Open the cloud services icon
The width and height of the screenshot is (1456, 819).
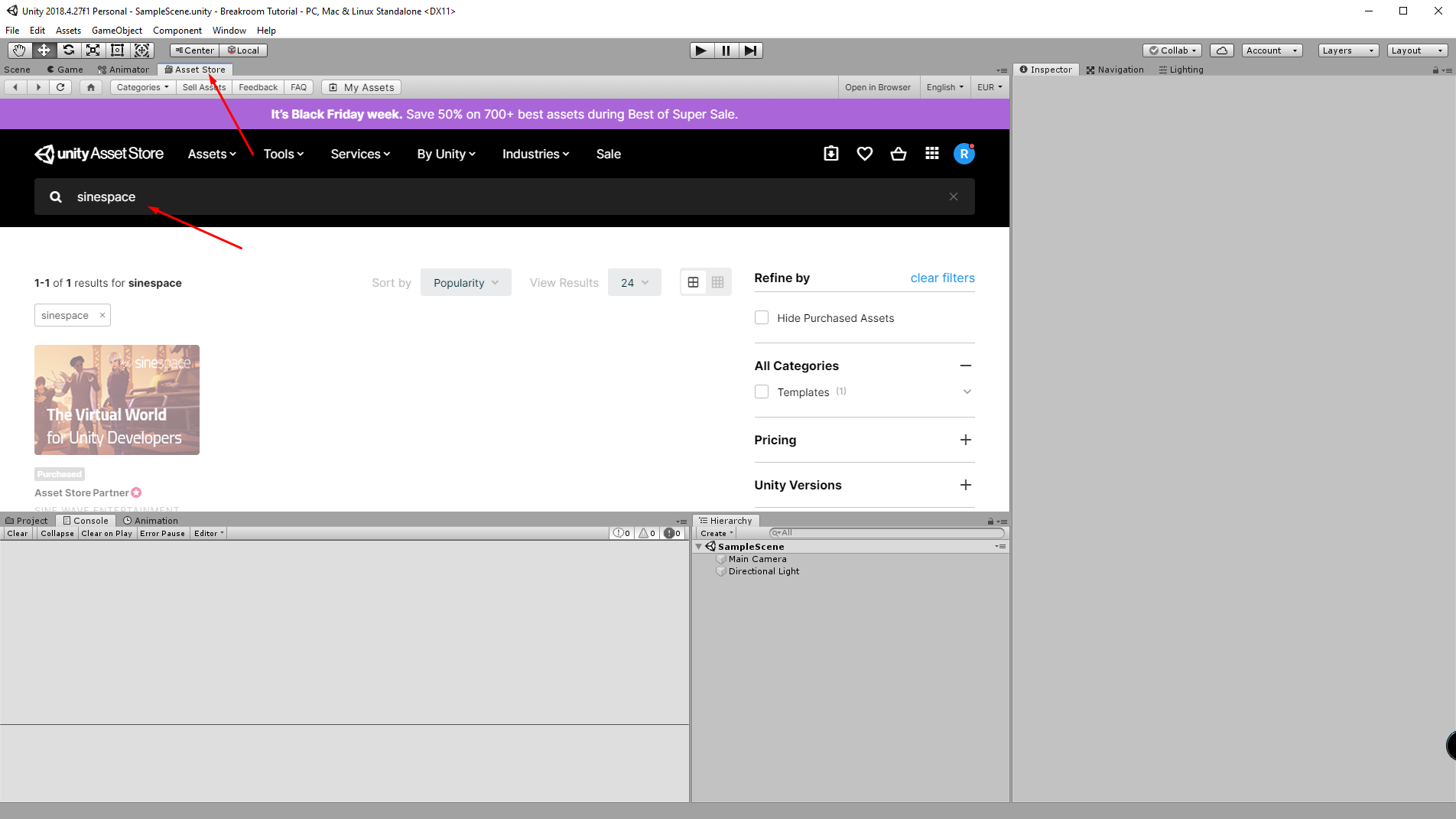1222,50
